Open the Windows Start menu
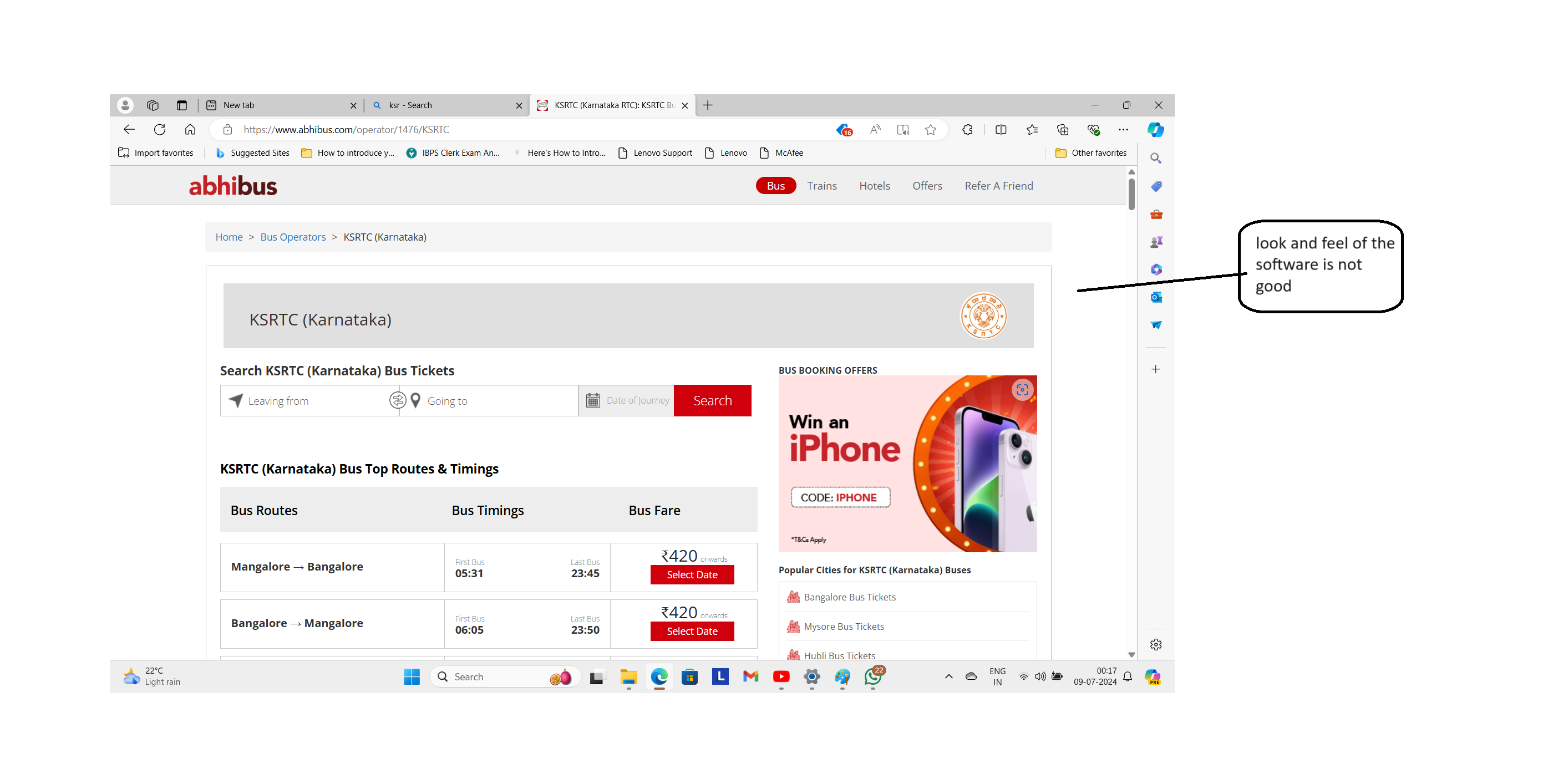The width and height of the screenshot is (1543, 784). pyautogui.click(x=412, y=676)
